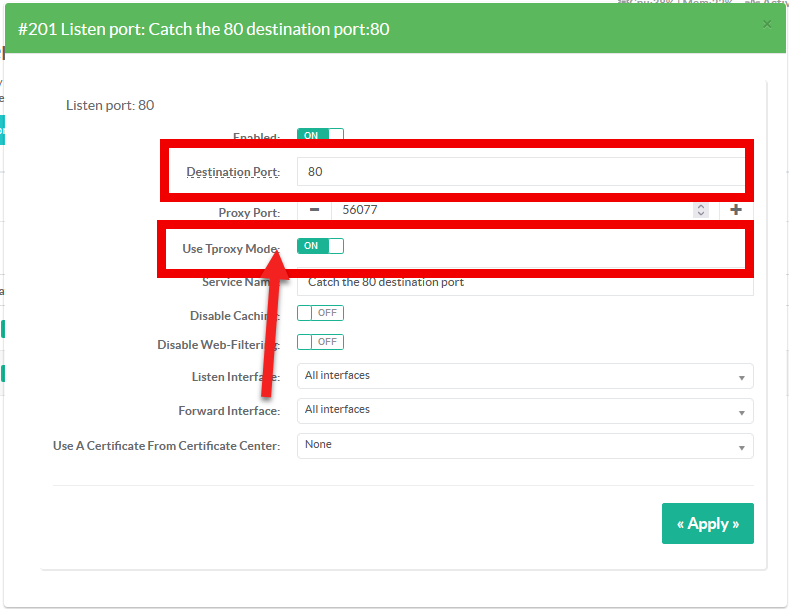Open the Certificate Center certificate dropdown

(524, 445)
